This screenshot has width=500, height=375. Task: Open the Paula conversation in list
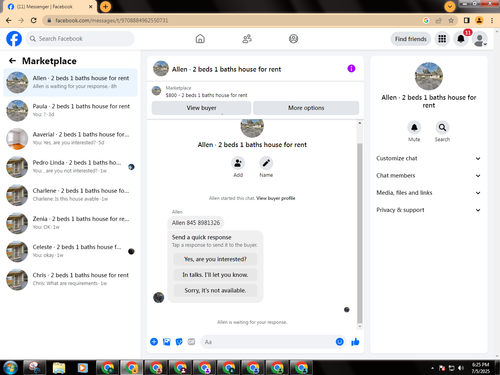tap(70, 110)
